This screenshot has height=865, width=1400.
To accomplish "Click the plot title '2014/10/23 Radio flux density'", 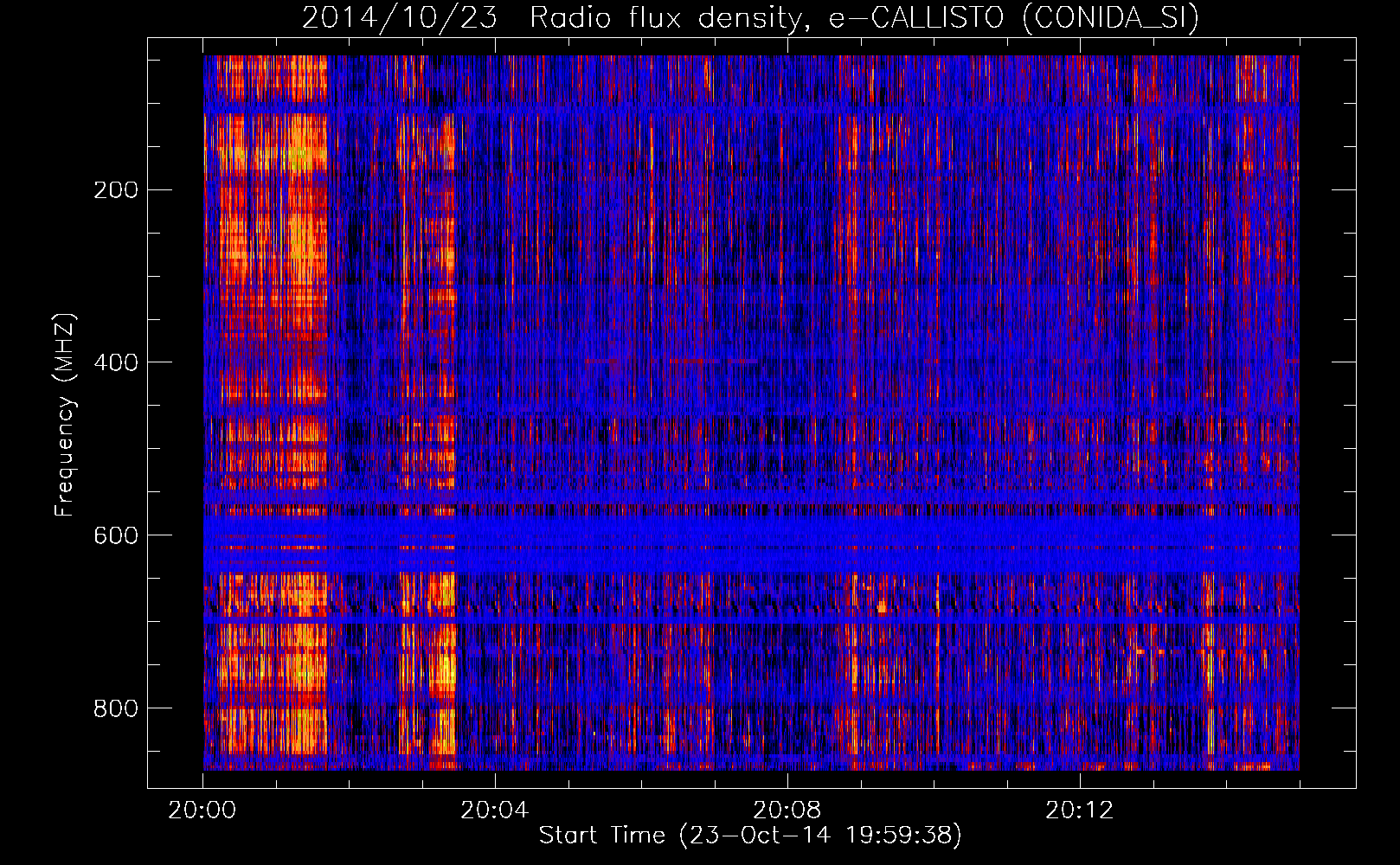I will pos(750,18).
